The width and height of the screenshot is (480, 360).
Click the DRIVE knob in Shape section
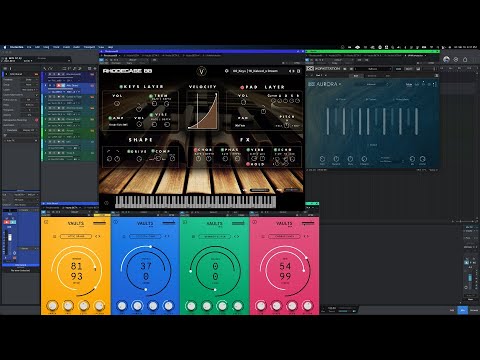(x=139, y=159)
